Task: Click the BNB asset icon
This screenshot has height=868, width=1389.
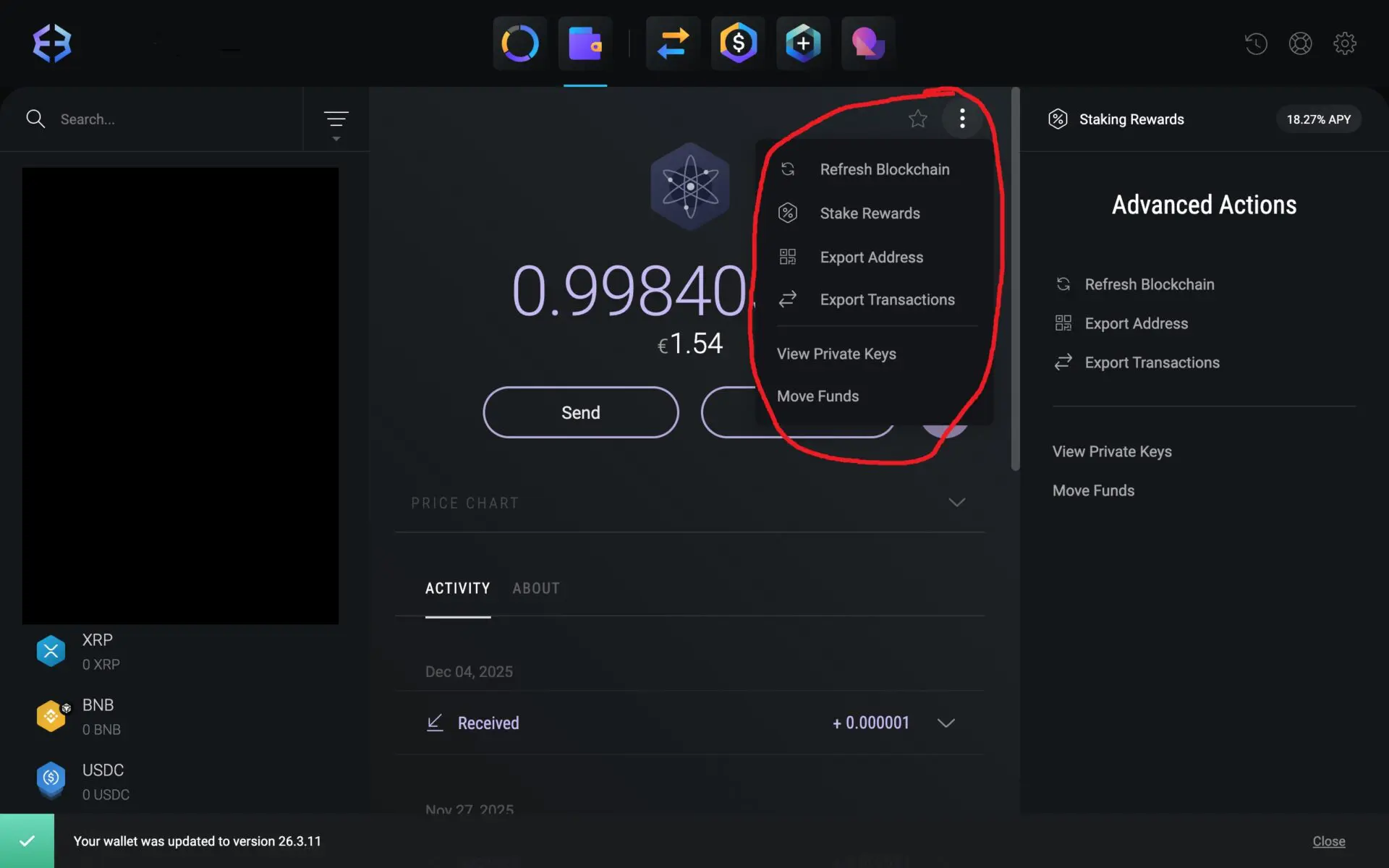Action: click(51, 716)
